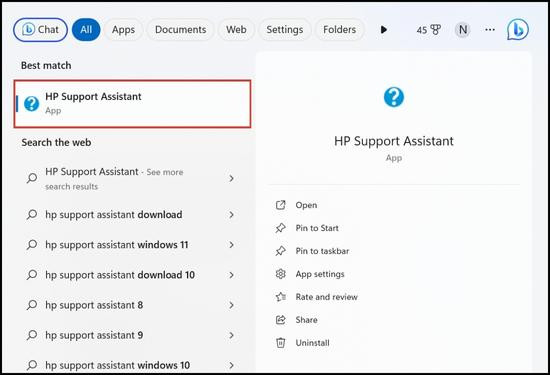Screen dimensions: 550x375
Task: Choose Rate and review
Action: point(327,297)
